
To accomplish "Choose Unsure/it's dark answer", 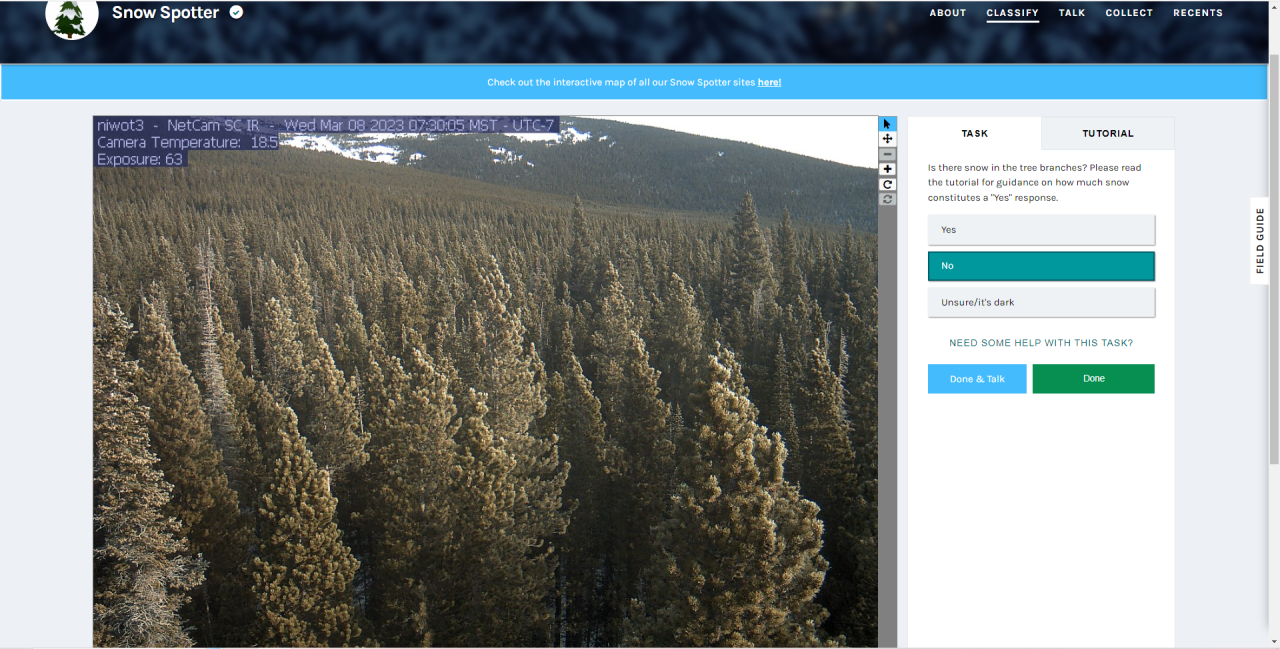I will (x=1041, y=302).
